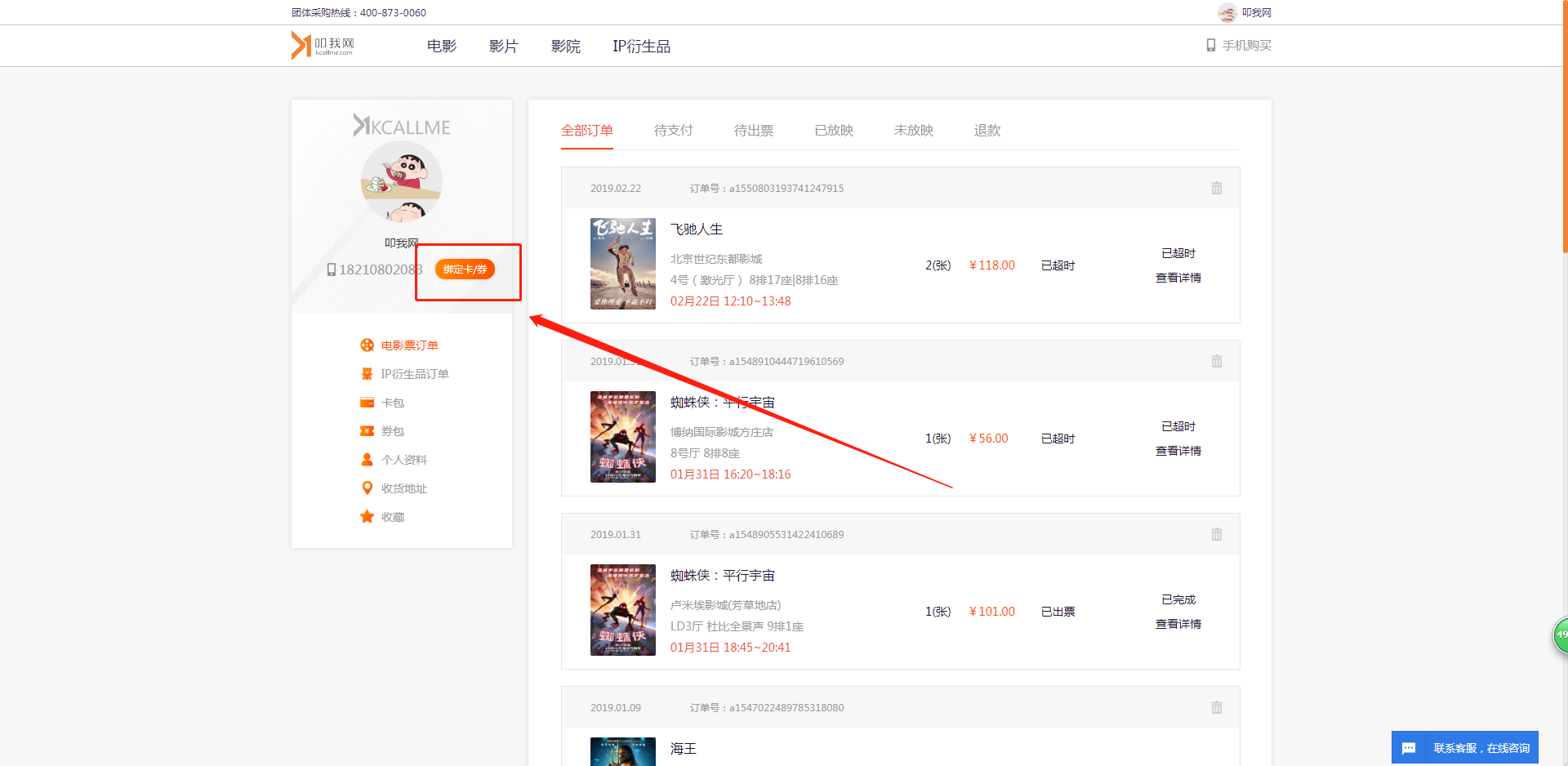Open the 影院 navigation menu
Viewport: 1568px width, 766px height.
pyautogui.click(x=566, y=47)
